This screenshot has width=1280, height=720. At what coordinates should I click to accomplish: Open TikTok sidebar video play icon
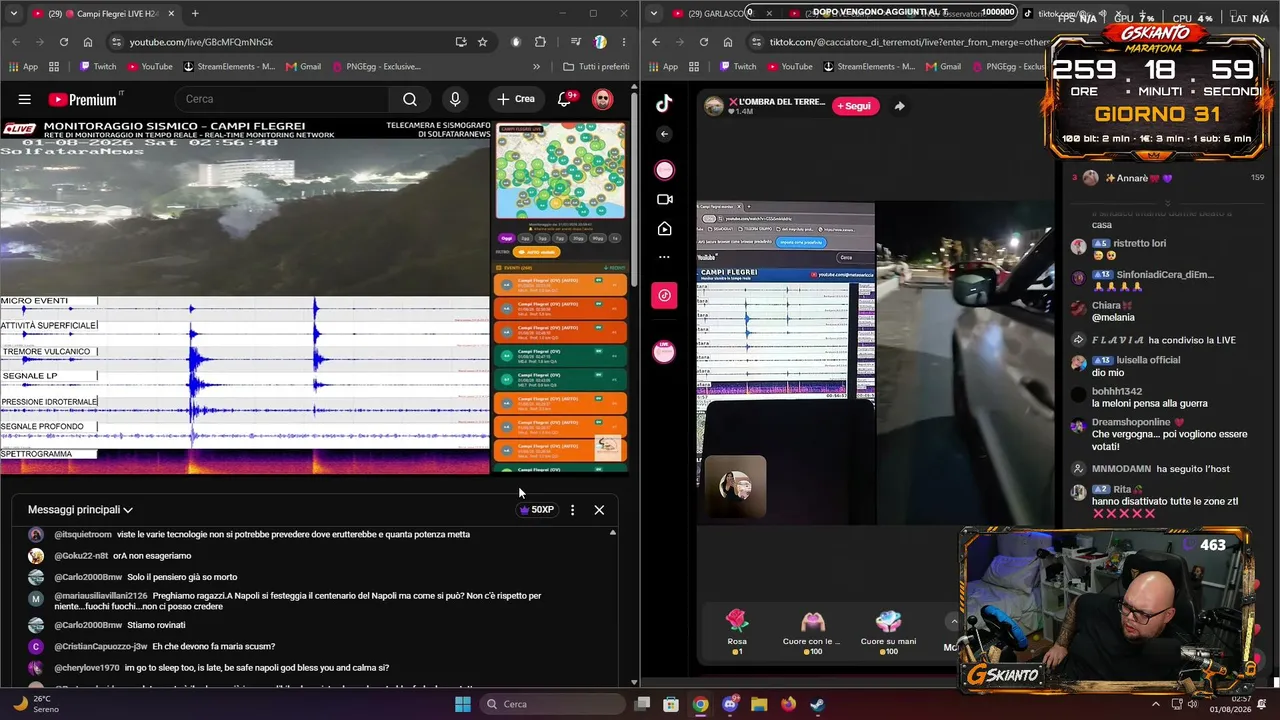[664, 229]
